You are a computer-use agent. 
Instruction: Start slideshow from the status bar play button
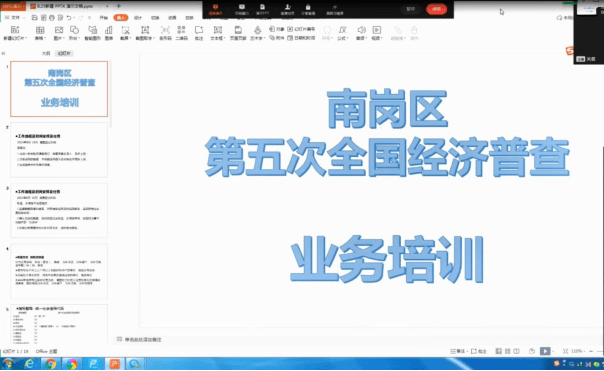point(545,351)
